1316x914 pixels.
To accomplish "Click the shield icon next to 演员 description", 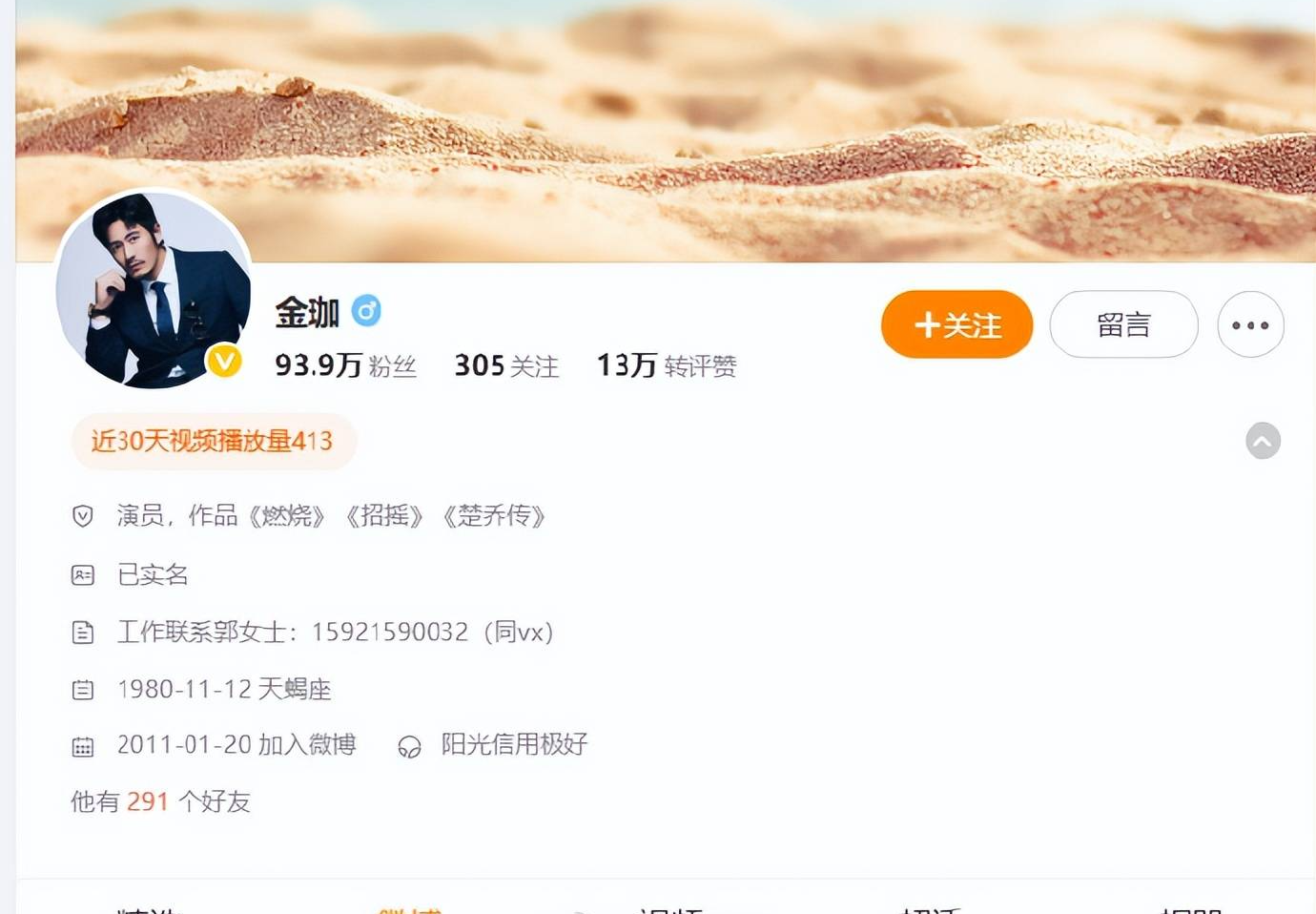I will [83, 516].
